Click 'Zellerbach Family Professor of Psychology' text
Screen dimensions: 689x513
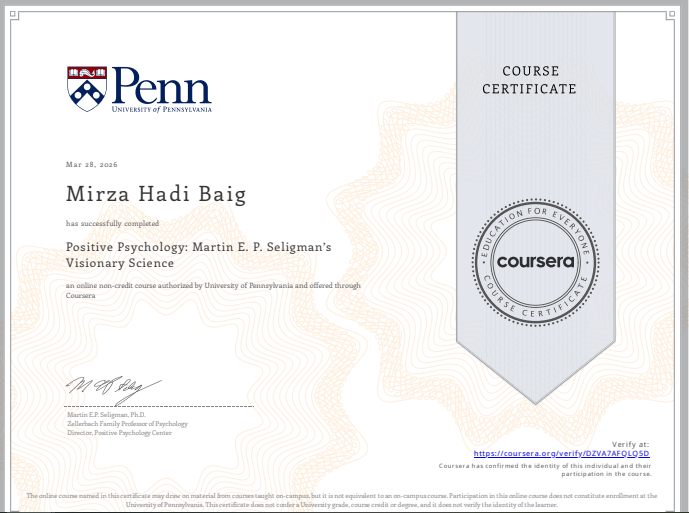[127, 424]
